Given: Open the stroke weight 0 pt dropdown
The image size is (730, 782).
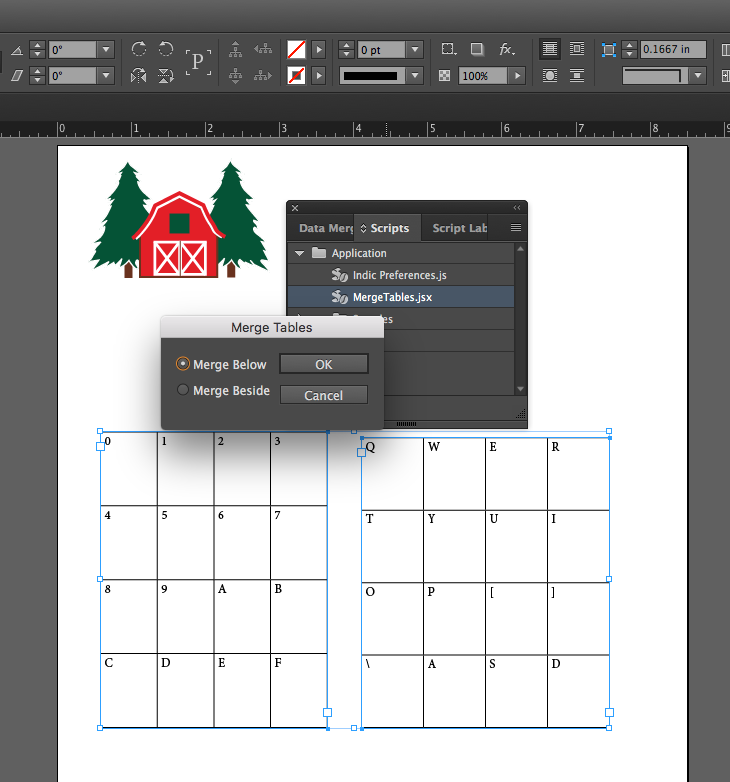Looking at the screenshot, I should (x=415, y=49).
